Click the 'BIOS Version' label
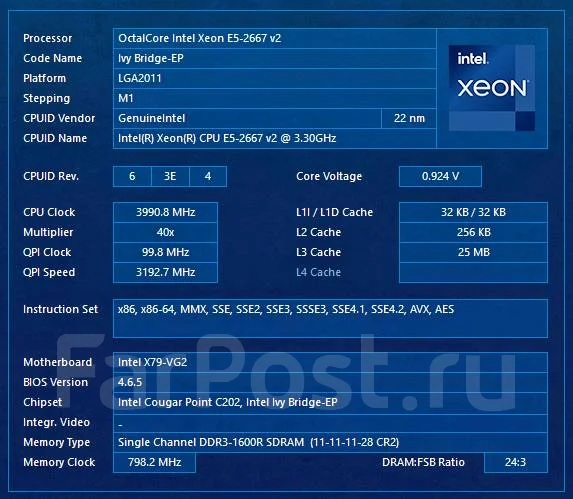Screen dimensions: 573x499 pos(56,382)
